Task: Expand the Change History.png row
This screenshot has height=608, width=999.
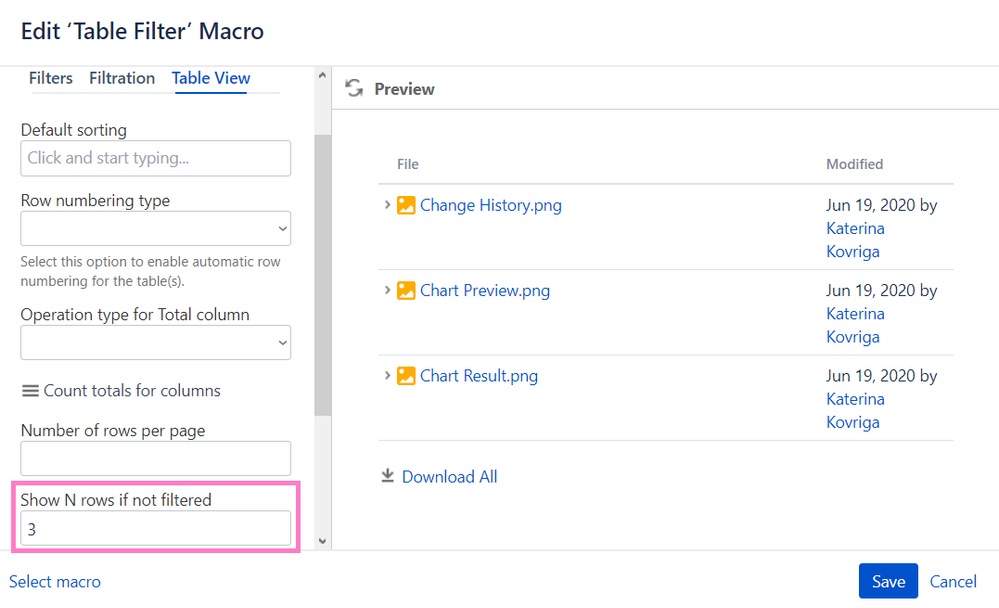Action: tap(387, 205)
